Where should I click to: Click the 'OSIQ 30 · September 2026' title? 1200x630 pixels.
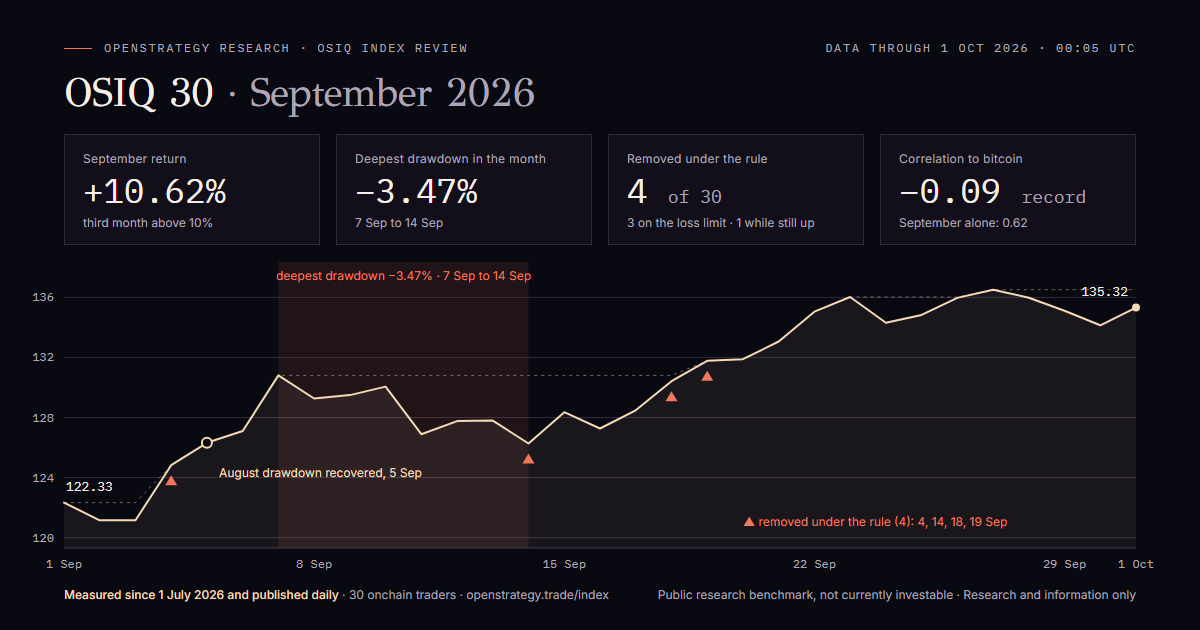300,93
